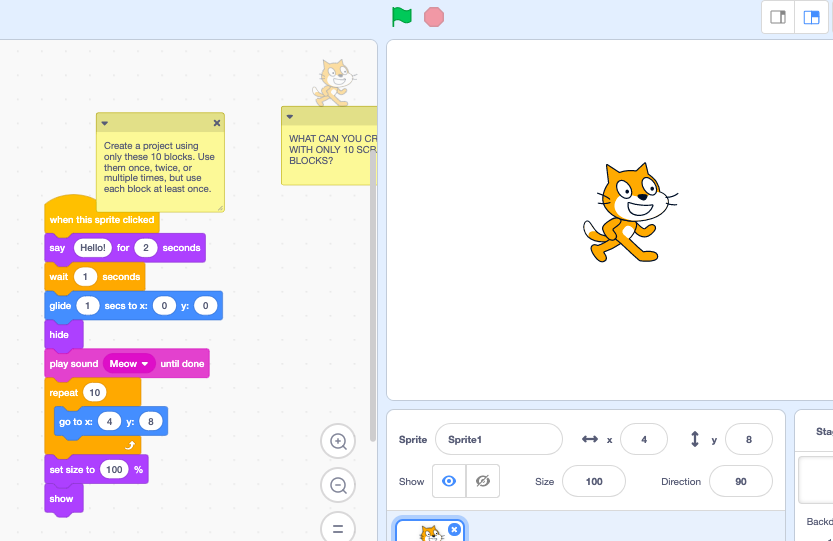Click the resize handle of comment note
Screen dimensions: 833x541
[x=220, y=208]
